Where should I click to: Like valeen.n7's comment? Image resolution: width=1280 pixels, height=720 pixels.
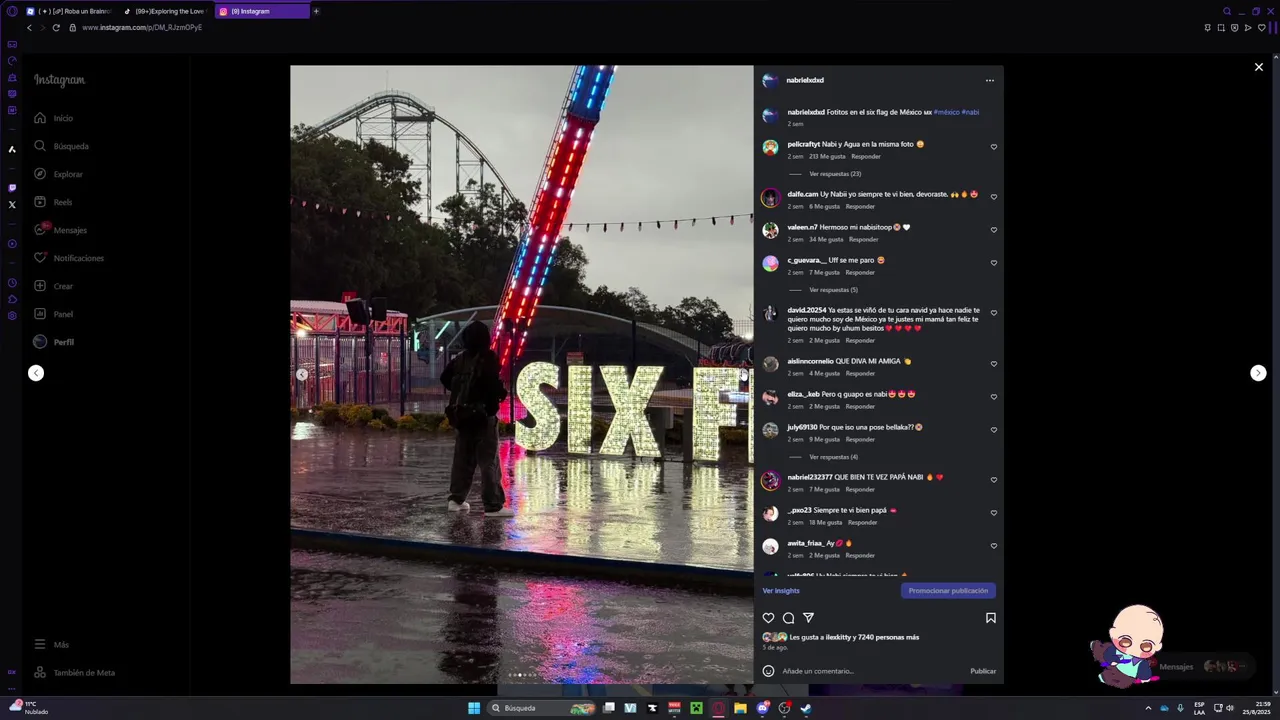(994, 230)
